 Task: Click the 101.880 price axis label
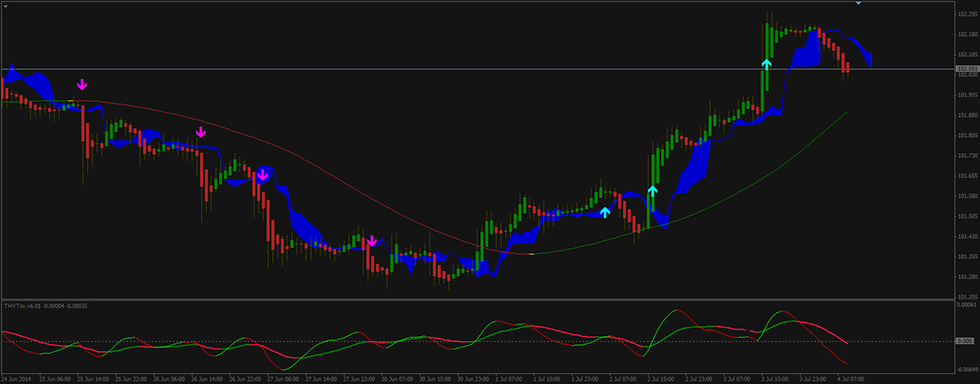tap(967, 115)
